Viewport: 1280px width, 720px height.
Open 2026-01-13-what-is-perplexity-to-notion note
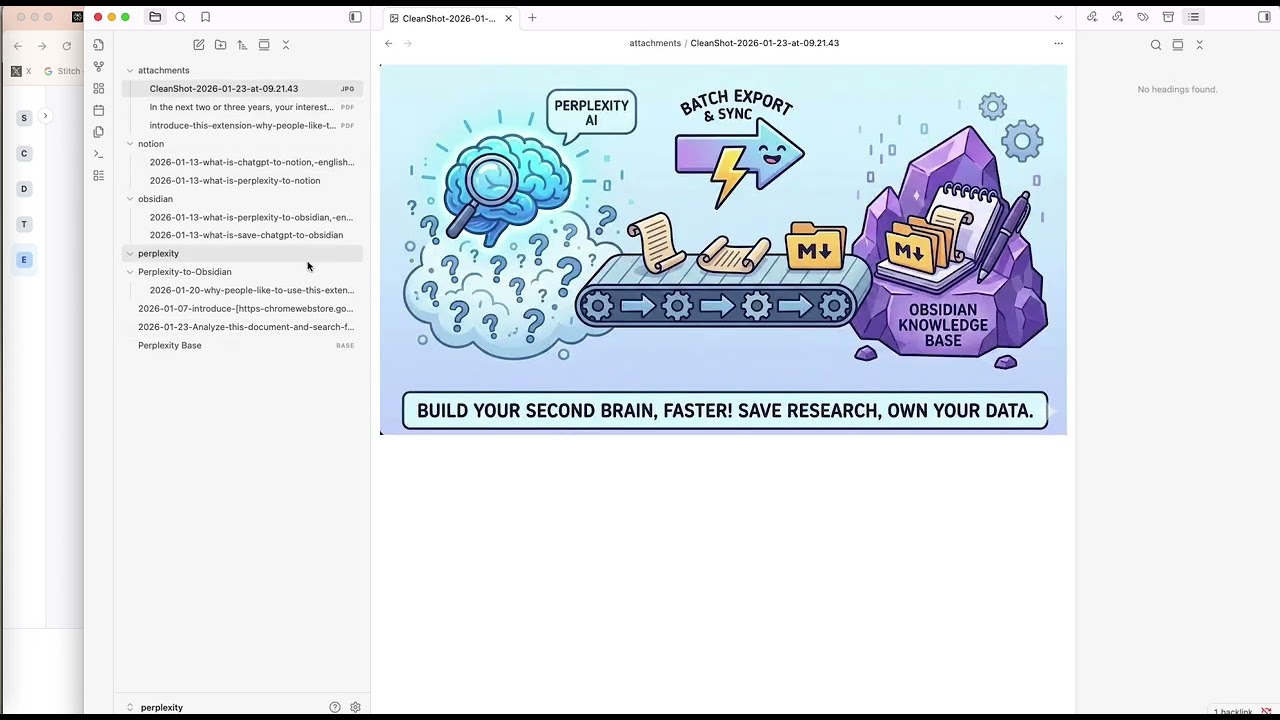tap(242, 181)
